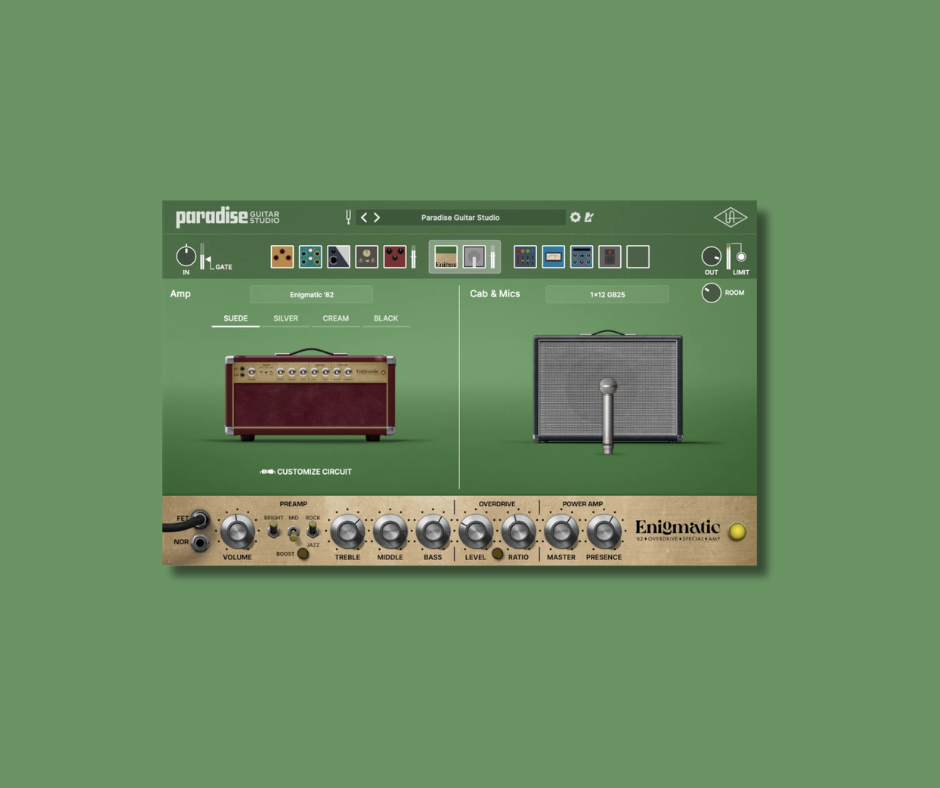Select the BLACK amp finish tab
940x788 pixels.
(386, 318)
